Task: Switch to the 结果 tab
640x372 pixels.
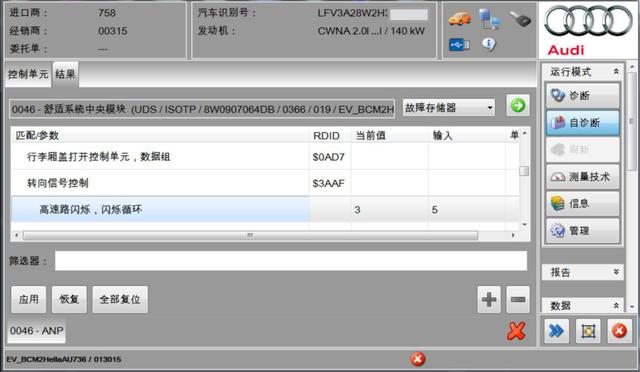Action: tap(65, 74)
